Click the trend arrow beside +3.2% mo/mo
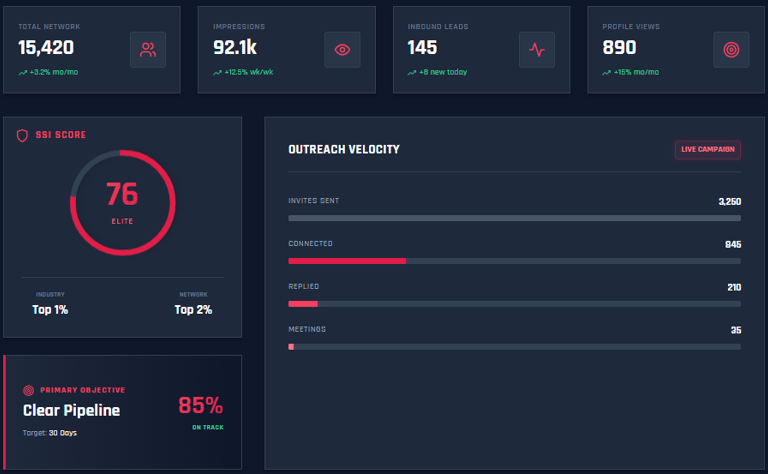768x474 pixels. point(23,72)
